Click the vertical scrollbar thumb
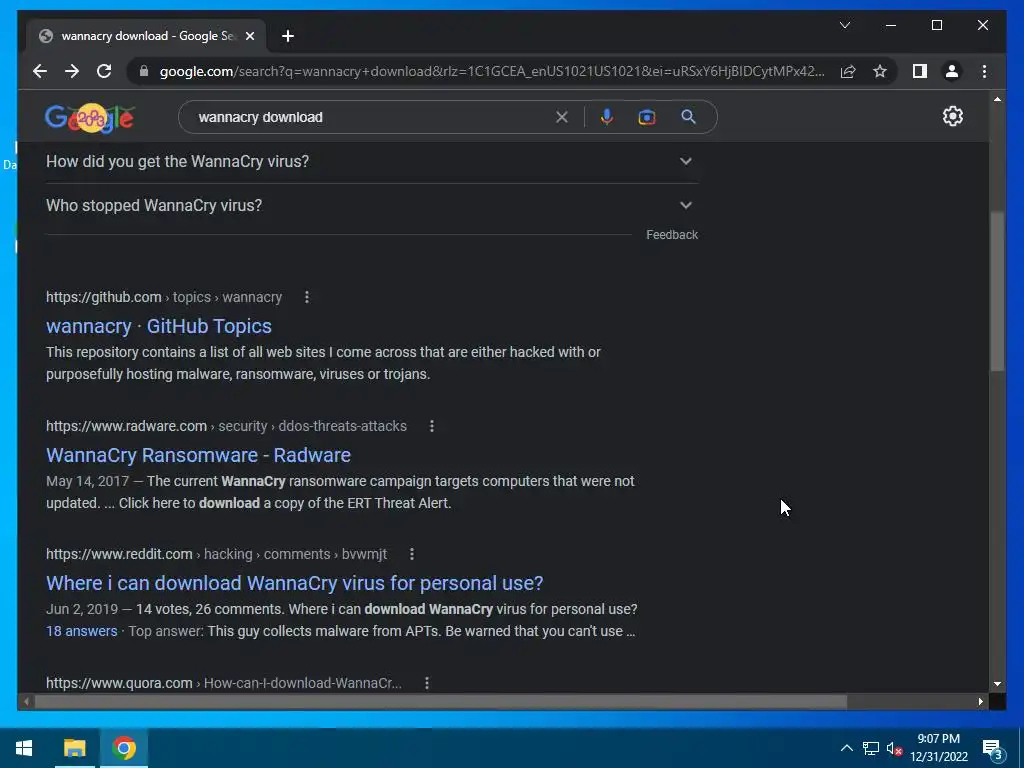This screenshot has height=768, width=1024. [997, 291]
